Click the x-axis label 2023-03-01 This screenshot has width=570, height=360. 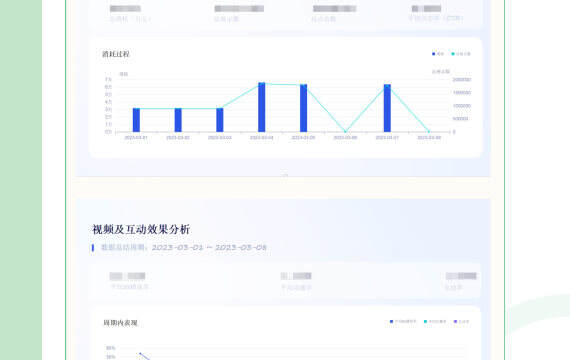136,138
